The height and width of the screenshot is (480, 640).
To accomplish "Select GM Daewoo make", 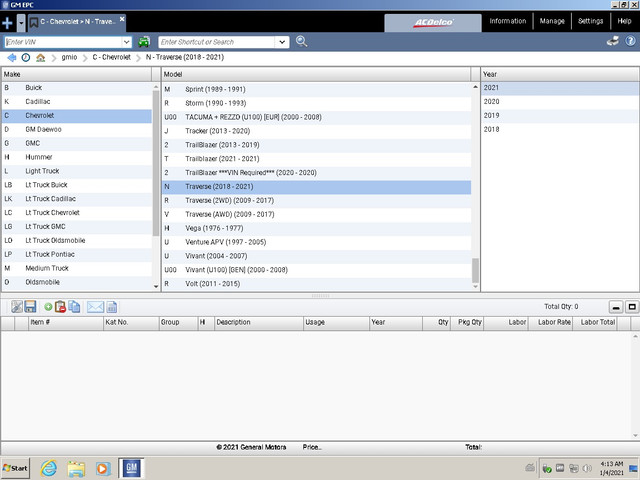I will click(77, 129).
